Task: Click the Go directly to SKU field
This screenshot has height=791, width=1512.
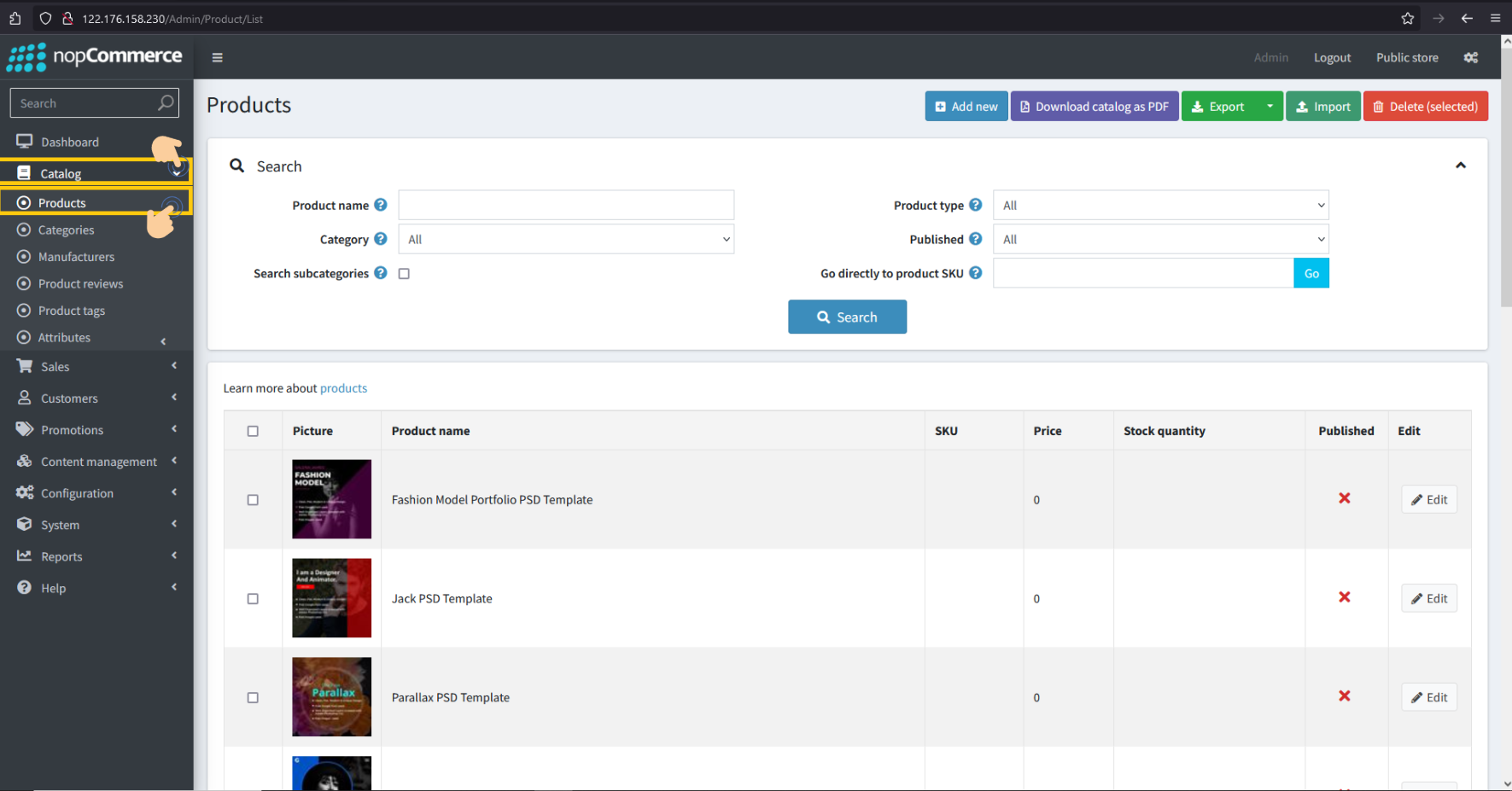Action: coord(1144,273)
